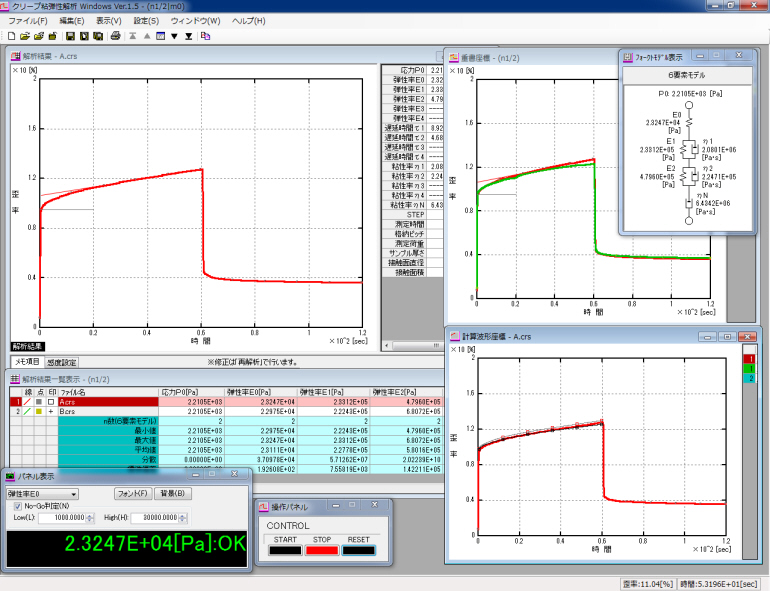The image size is (770, 591).
Task: Click the フォント(F) button
Action: click(132, 493)
